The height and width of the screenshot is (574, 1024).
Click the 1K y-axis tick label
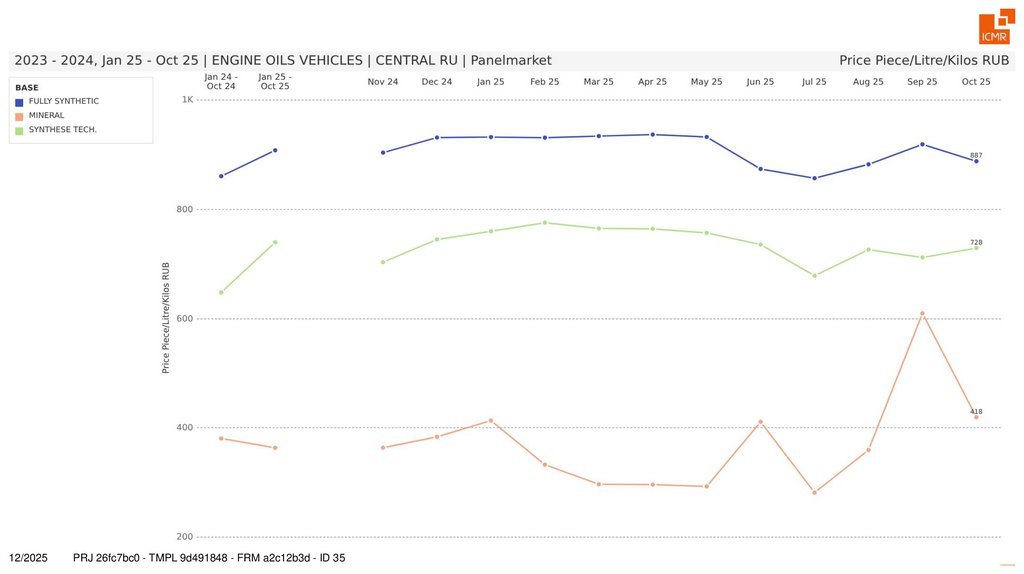pyautogui.click(x=187, y=100)
